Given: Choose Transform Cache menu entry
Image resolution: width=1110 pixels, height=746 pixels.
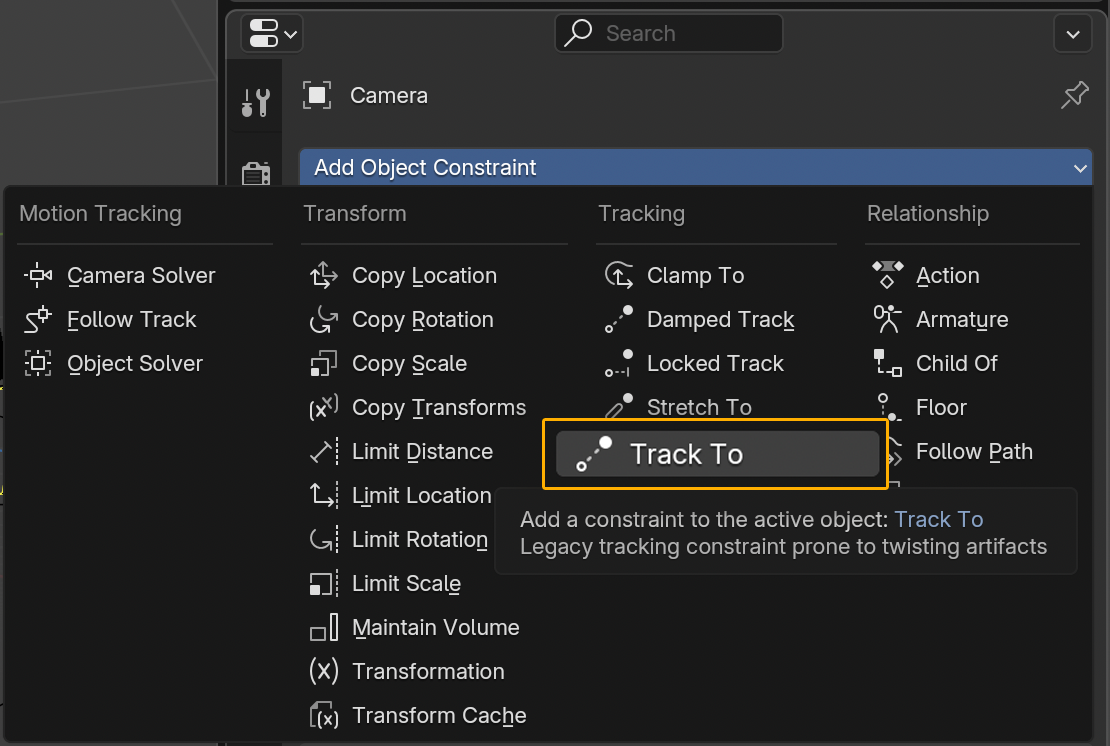Looking at the screenshot, I should [438, 716].
